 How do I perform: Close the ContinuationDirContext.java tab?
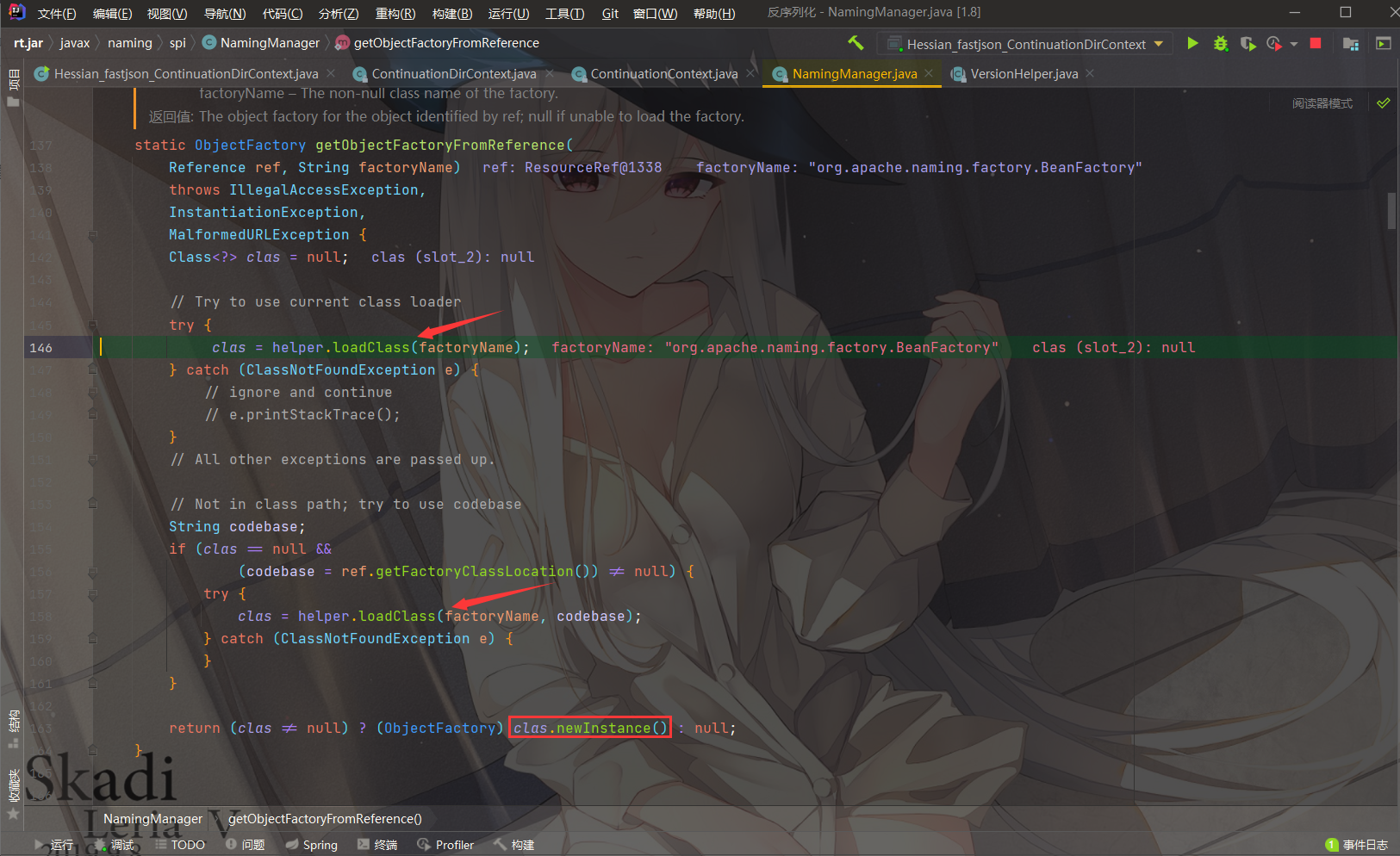[x=550, y=74]
